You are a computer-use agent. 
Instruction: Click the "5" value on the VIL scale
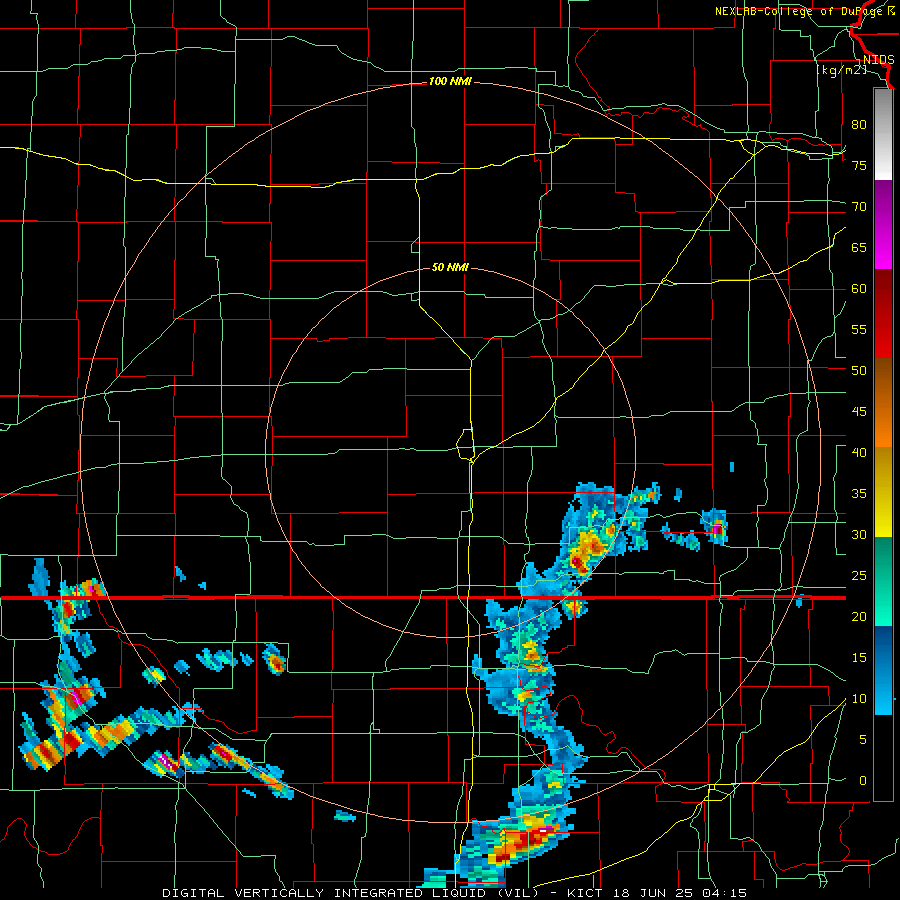point(863,740)
